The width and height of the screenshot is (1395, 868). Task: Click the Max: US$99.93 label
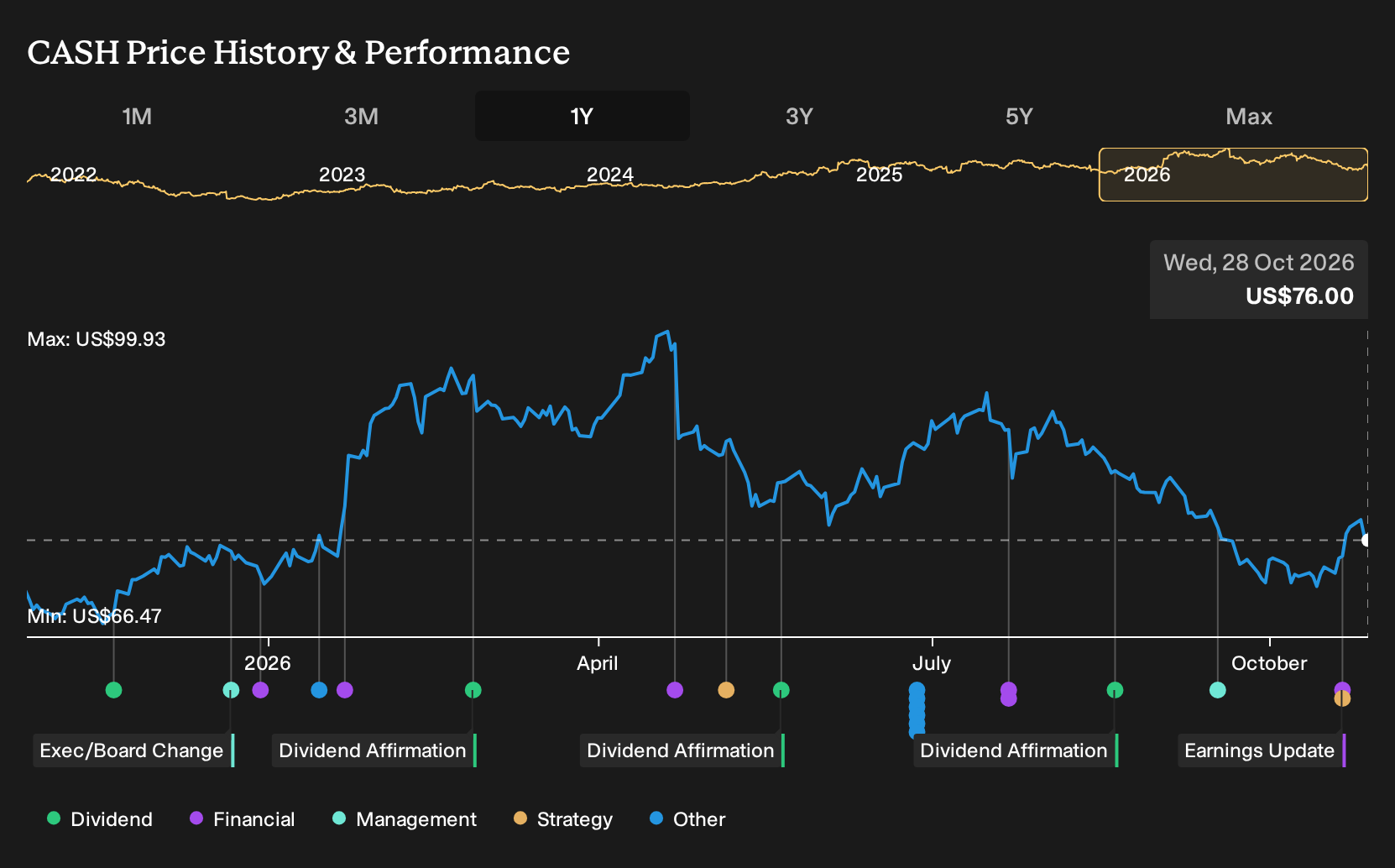point(97,339)
